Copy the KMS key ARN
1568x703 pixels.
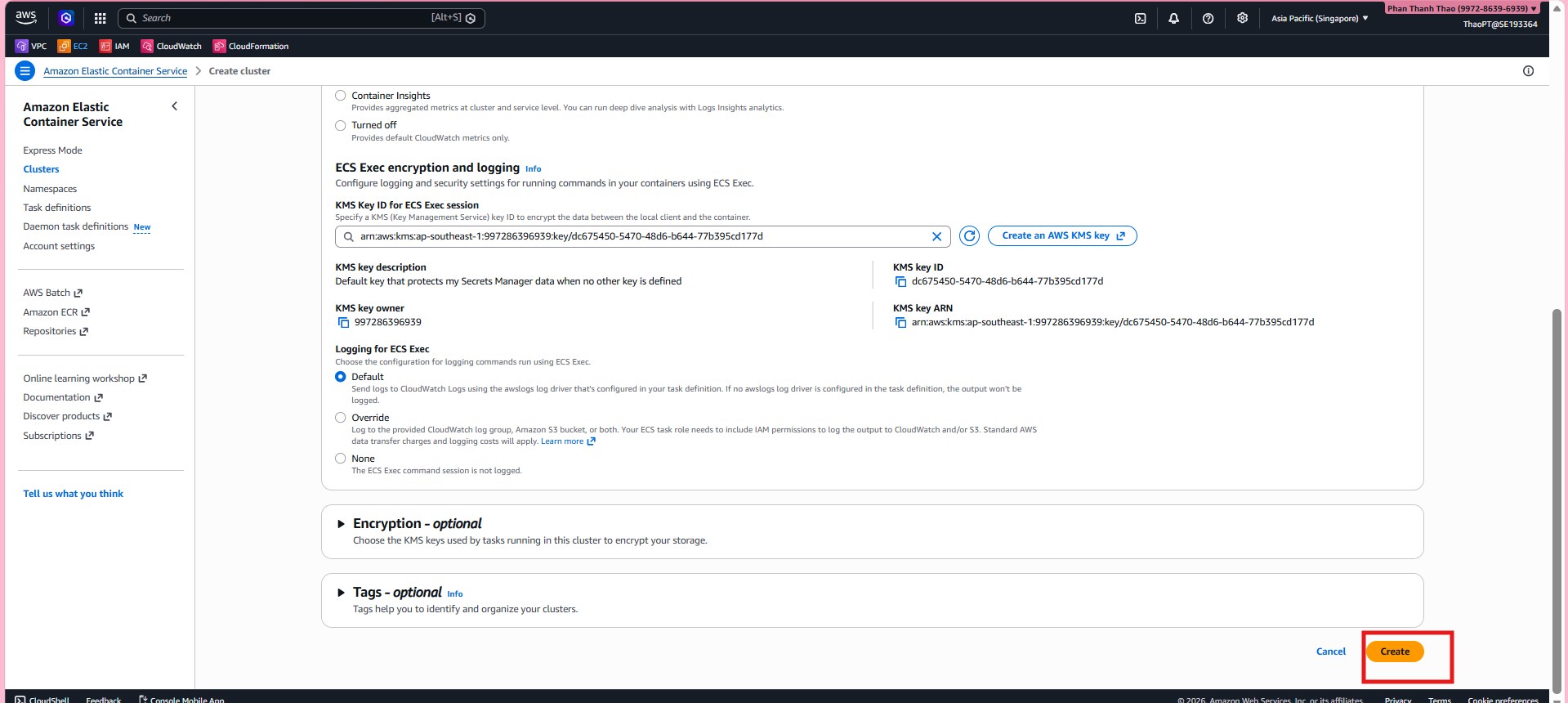tap(900, 323)
